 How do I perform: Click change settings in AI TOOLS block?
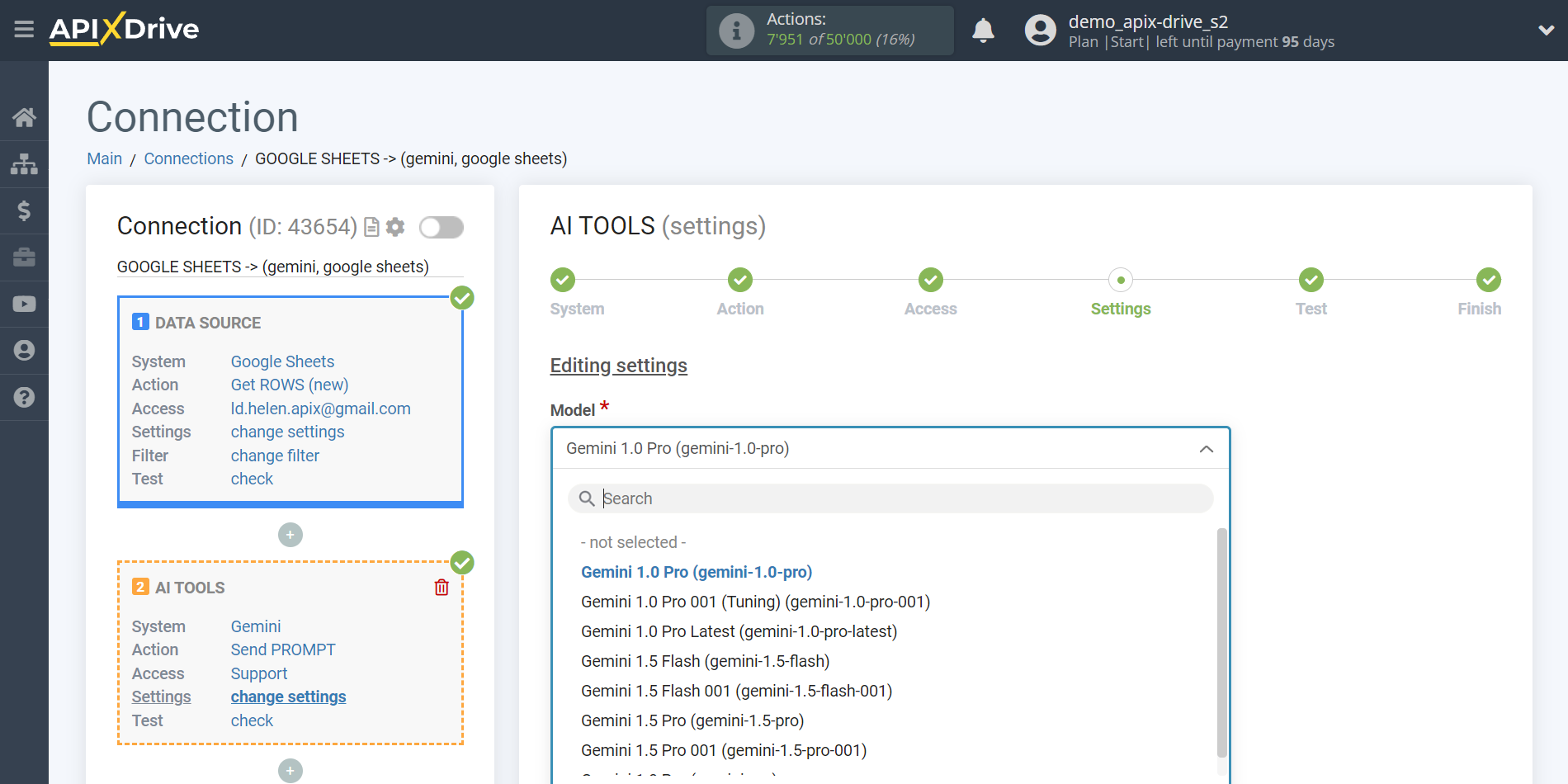click(288, 697)
